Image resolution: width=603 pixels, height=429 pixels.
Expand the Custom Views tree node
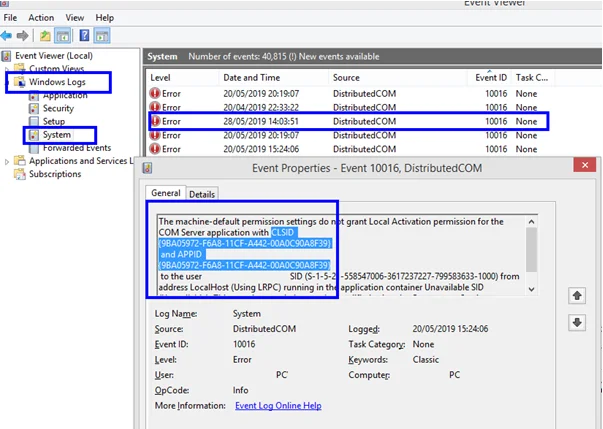coord(7,69)
